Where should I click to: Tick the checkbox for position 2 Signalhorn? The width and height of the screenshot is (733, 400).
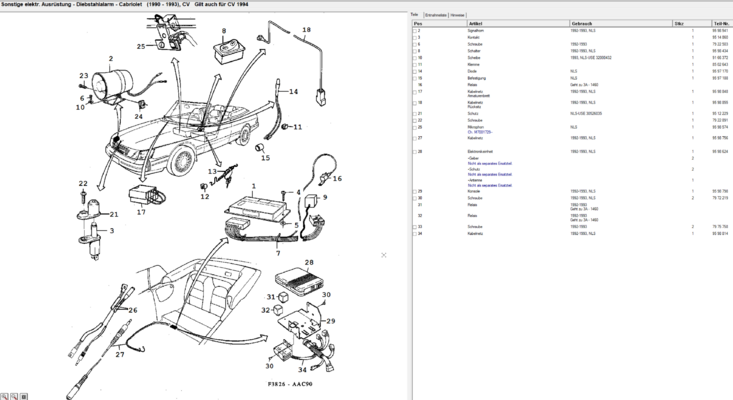(415, 31)
